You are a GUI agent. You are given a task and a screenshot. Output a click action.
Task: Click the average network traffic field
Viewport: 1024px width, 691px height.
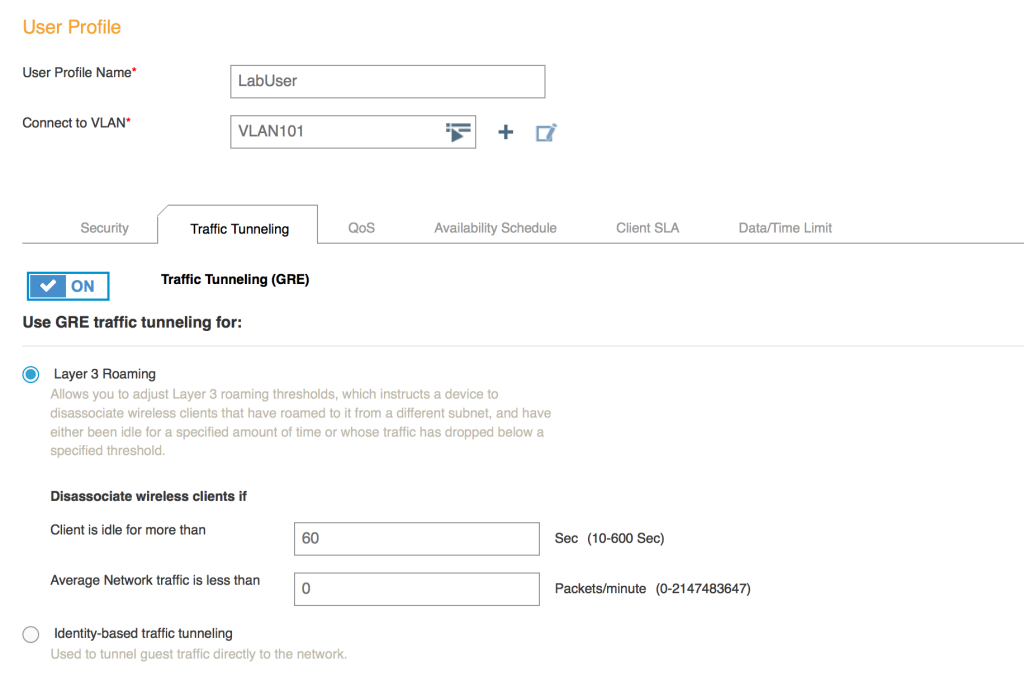click(417, 589)
